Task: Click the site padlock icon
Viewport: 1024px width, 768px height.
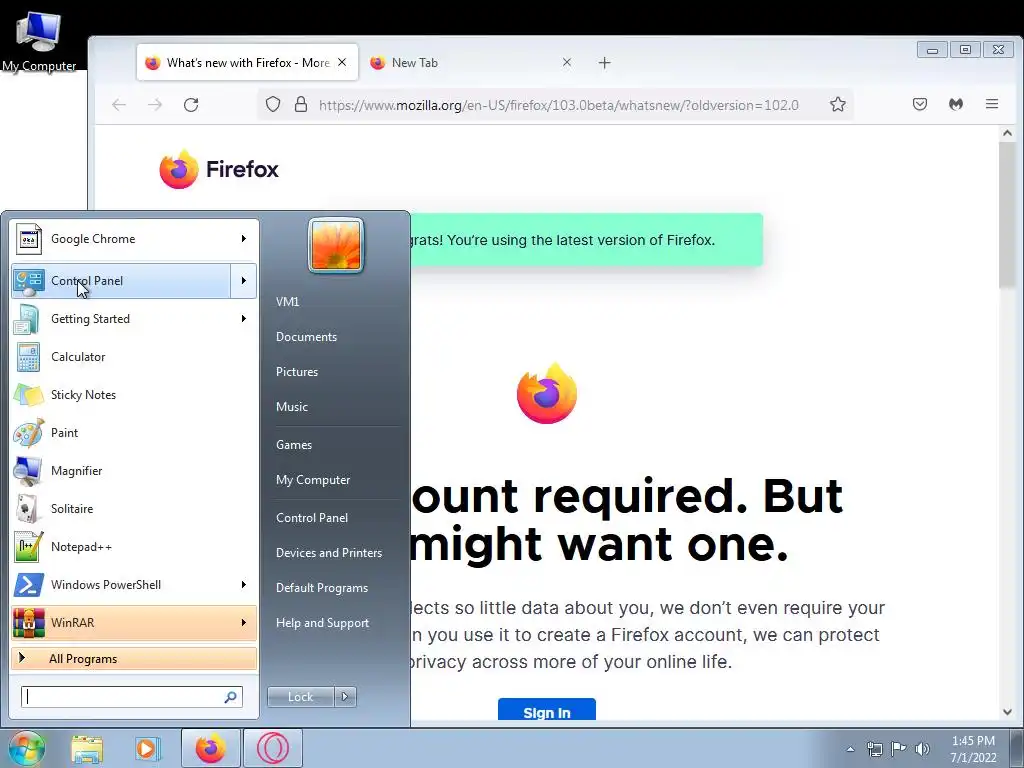Action: click(x=300, y=104)
